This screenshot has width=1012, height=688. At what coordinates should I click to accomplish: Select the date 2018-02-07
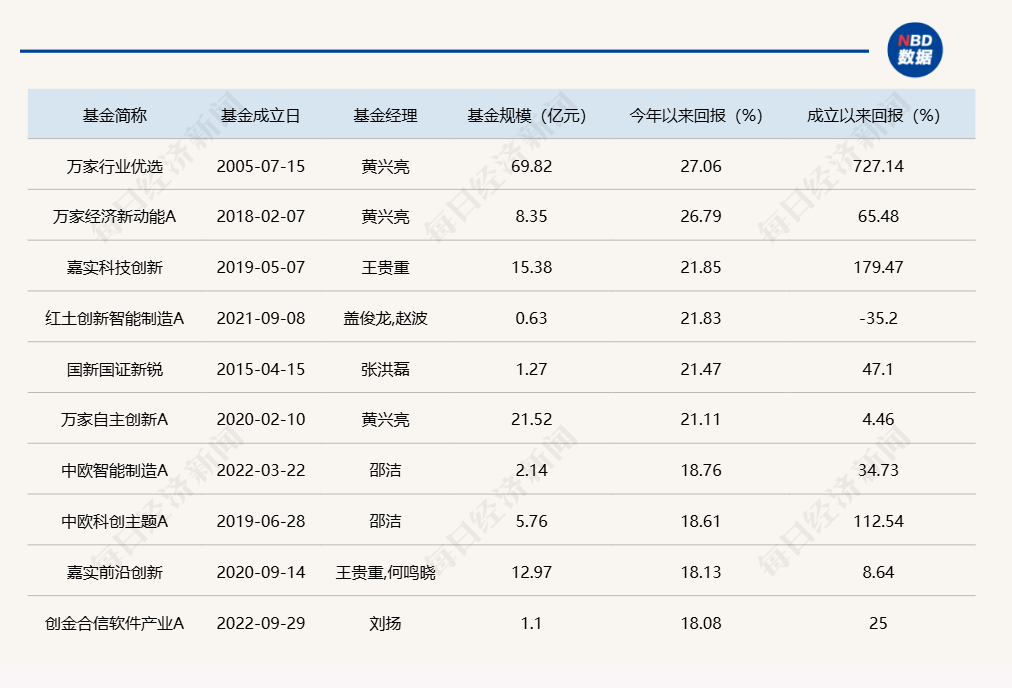point(261,216)
